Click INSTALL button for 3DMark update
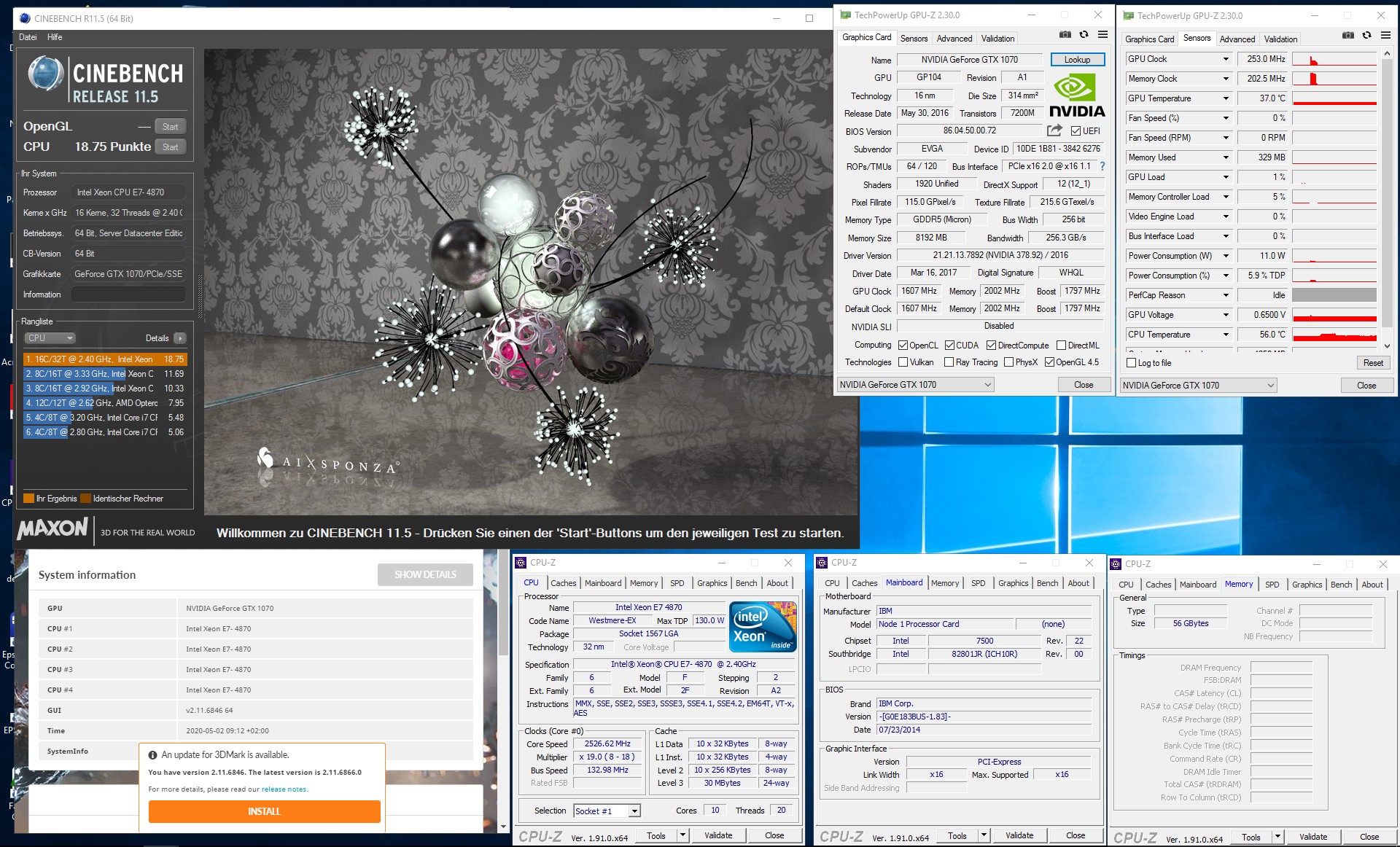Screen dimensions: 1400x847 click(x=265, y=811)
